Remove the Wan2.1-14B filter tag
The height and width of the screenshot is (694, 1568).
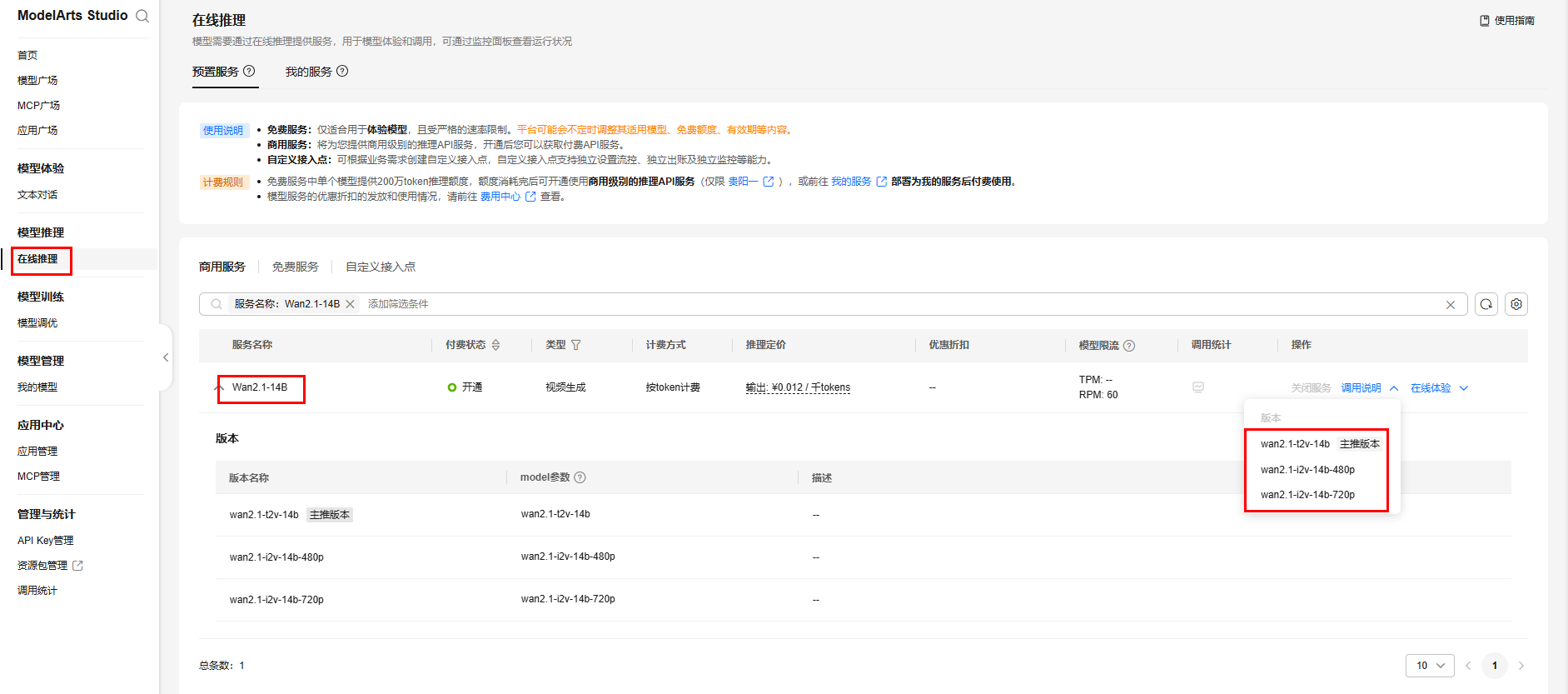[351, 304]
